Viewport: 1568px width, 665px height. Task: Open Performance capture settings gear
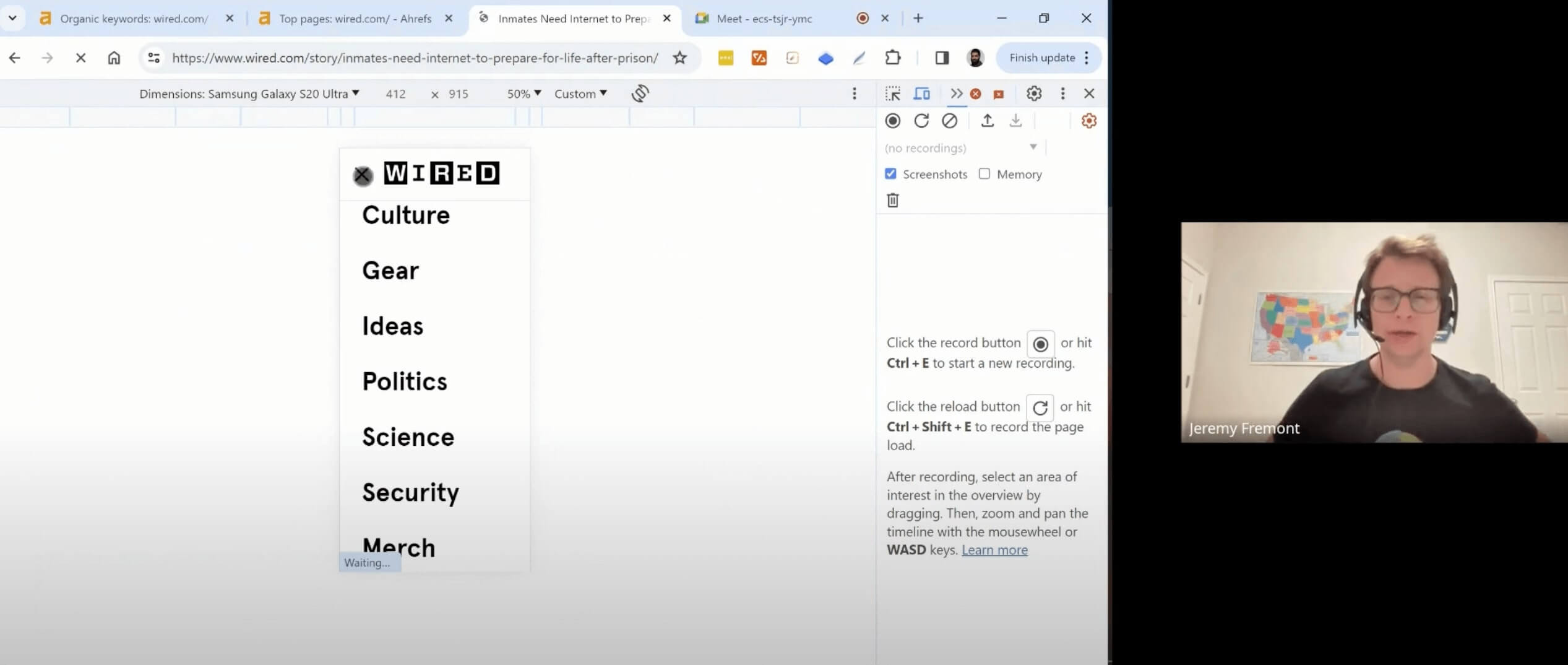[x=1088, y=121]
